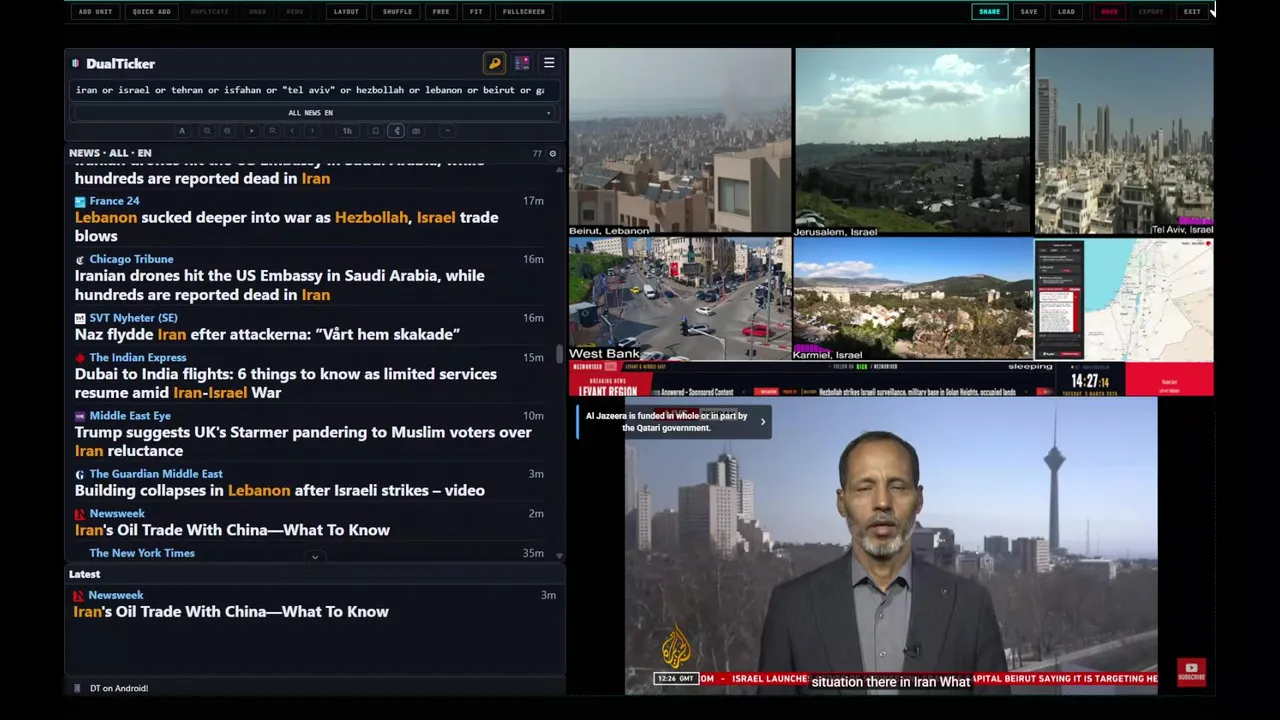Click the Beirut, Lebanon live camera
Image resolution: width=1280 pixels, height=720 pixels.
coord(680,141)
